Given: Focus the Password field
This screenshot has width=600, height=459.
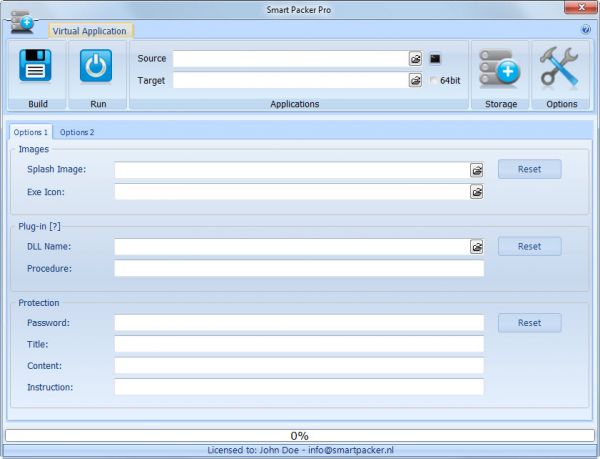Looking at the screenshot, I should (299, 323).
